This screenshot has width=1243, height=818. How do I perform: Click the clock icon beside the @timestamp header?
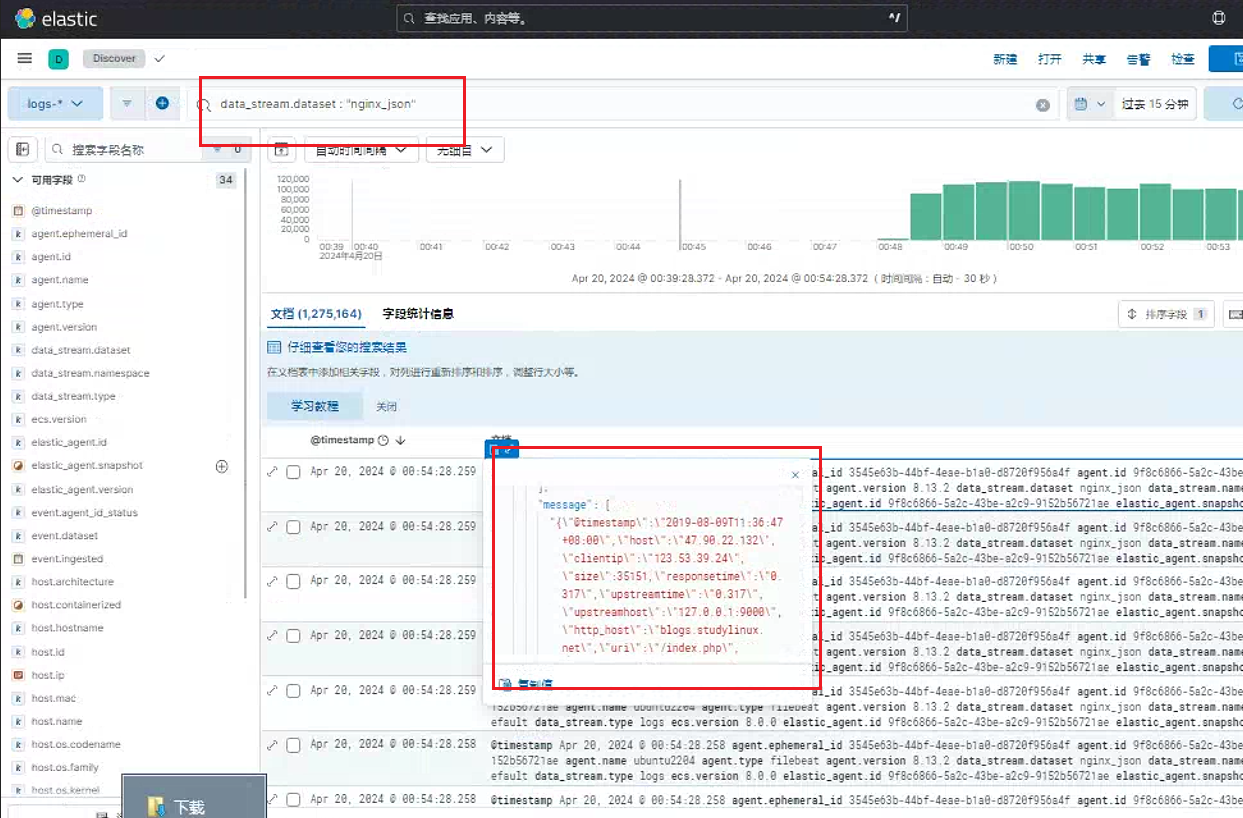click(383, 440)
